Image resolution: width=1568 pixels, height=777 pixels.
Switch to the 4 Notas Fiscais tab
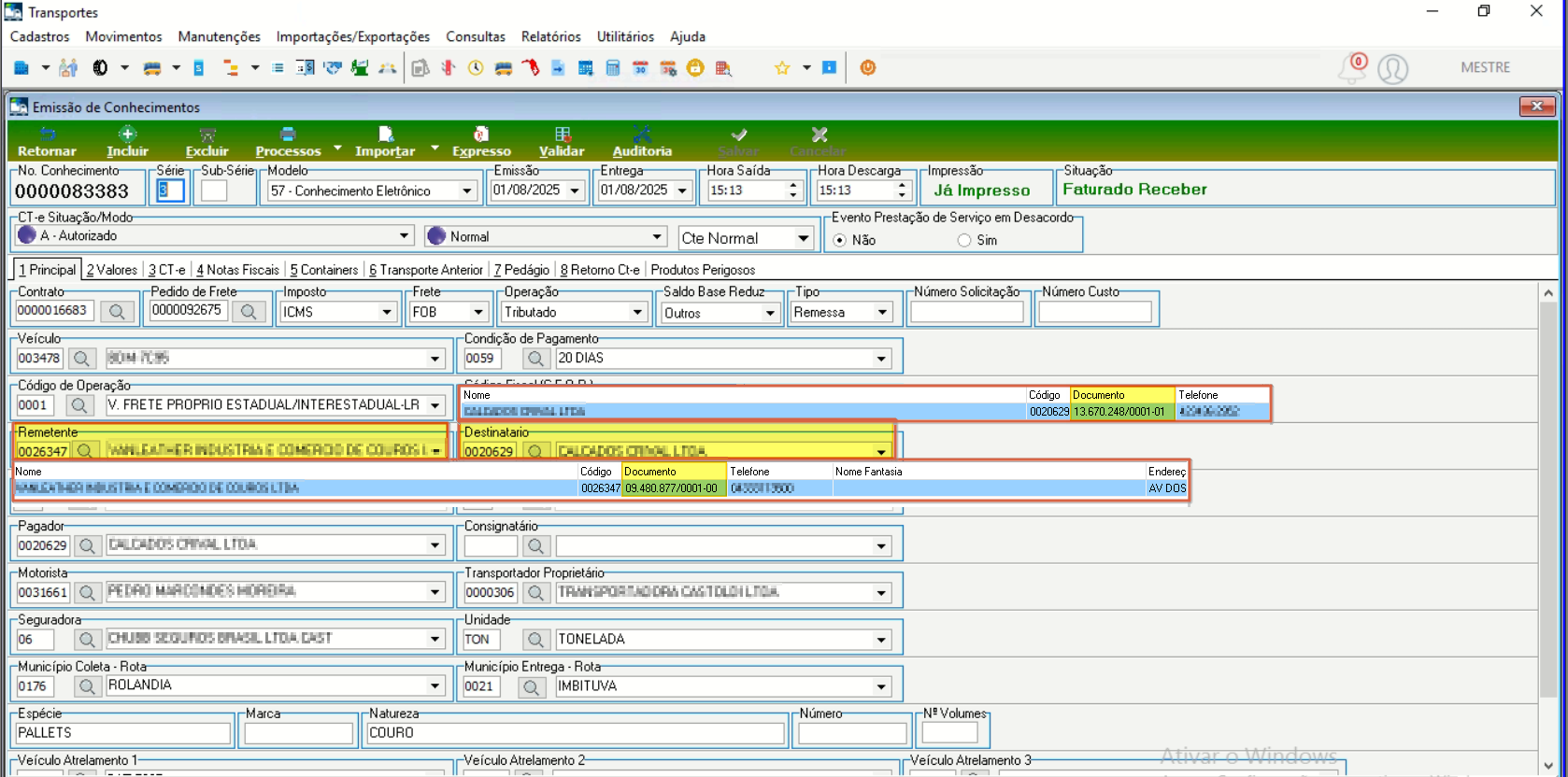tap(237, 270)
